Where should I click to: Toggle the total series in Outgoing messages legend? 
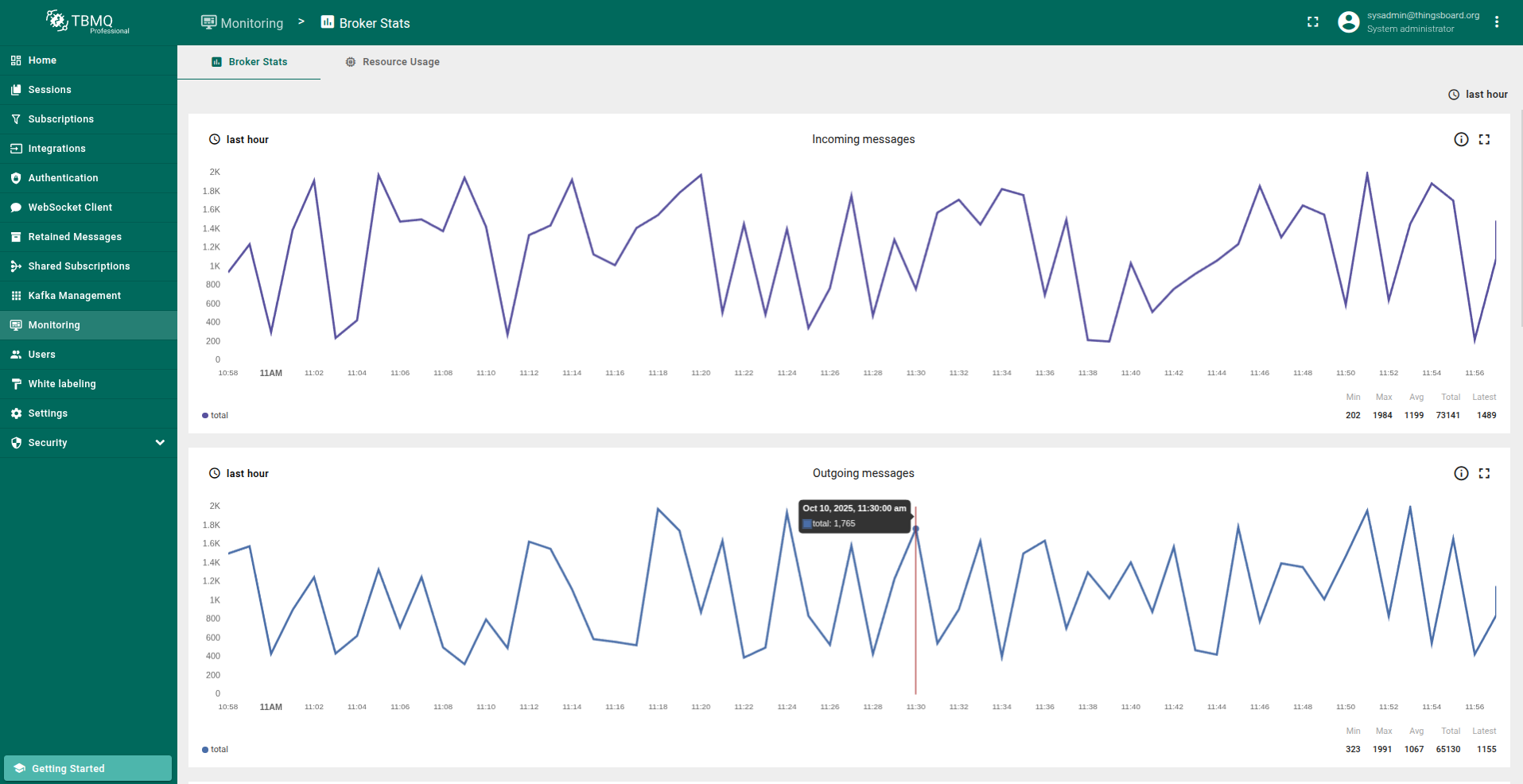coord(216,749)
